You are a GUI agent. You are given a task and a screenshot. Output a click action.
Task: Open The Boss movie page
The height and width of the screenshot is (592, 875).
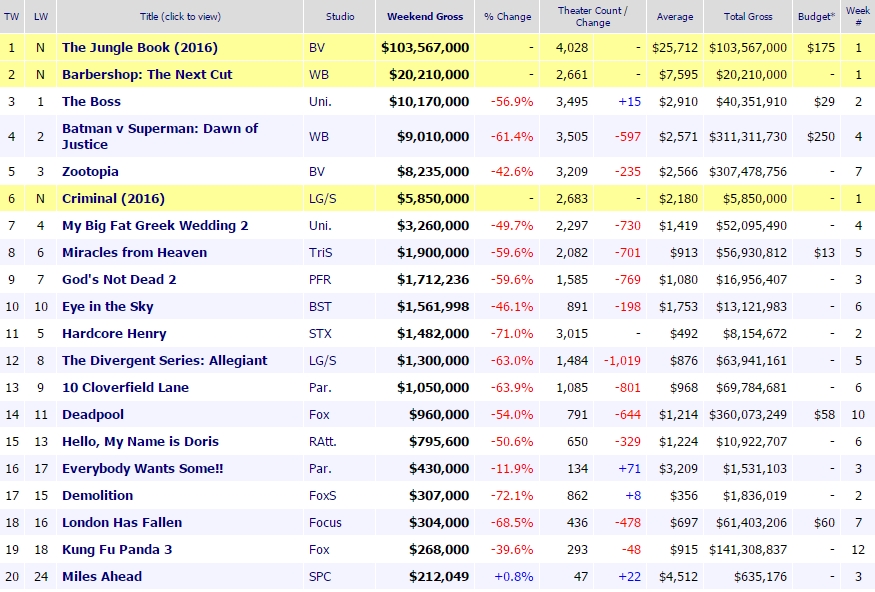91,102
